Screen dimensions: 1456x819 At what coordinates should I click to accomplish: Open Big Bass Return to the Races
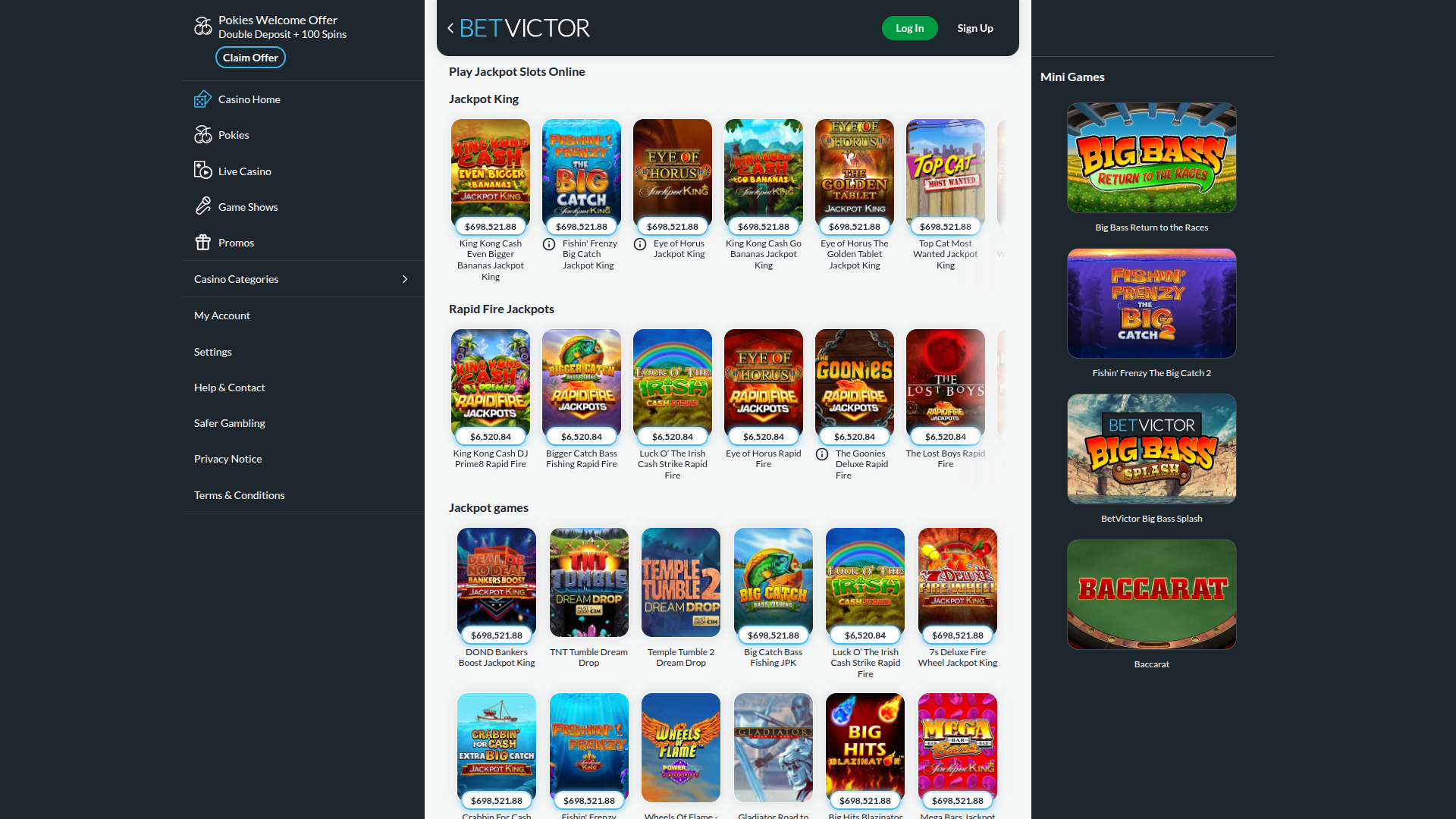(1150, 157)
